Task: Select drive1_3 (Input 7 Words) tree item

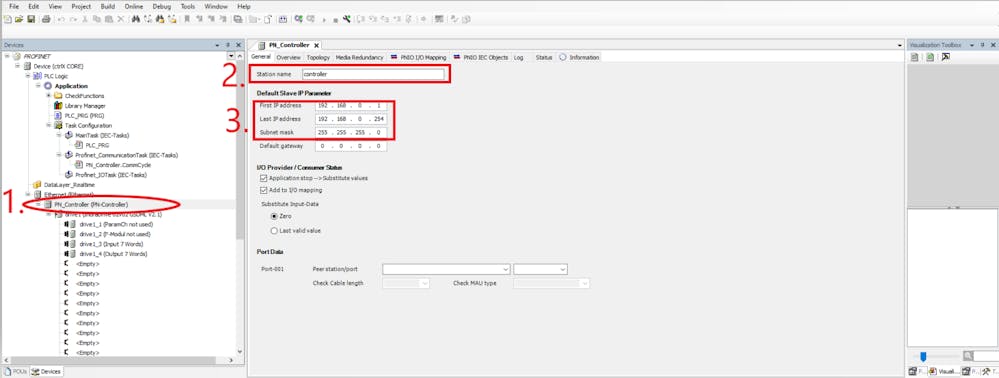Action: (x=111, y=244)
